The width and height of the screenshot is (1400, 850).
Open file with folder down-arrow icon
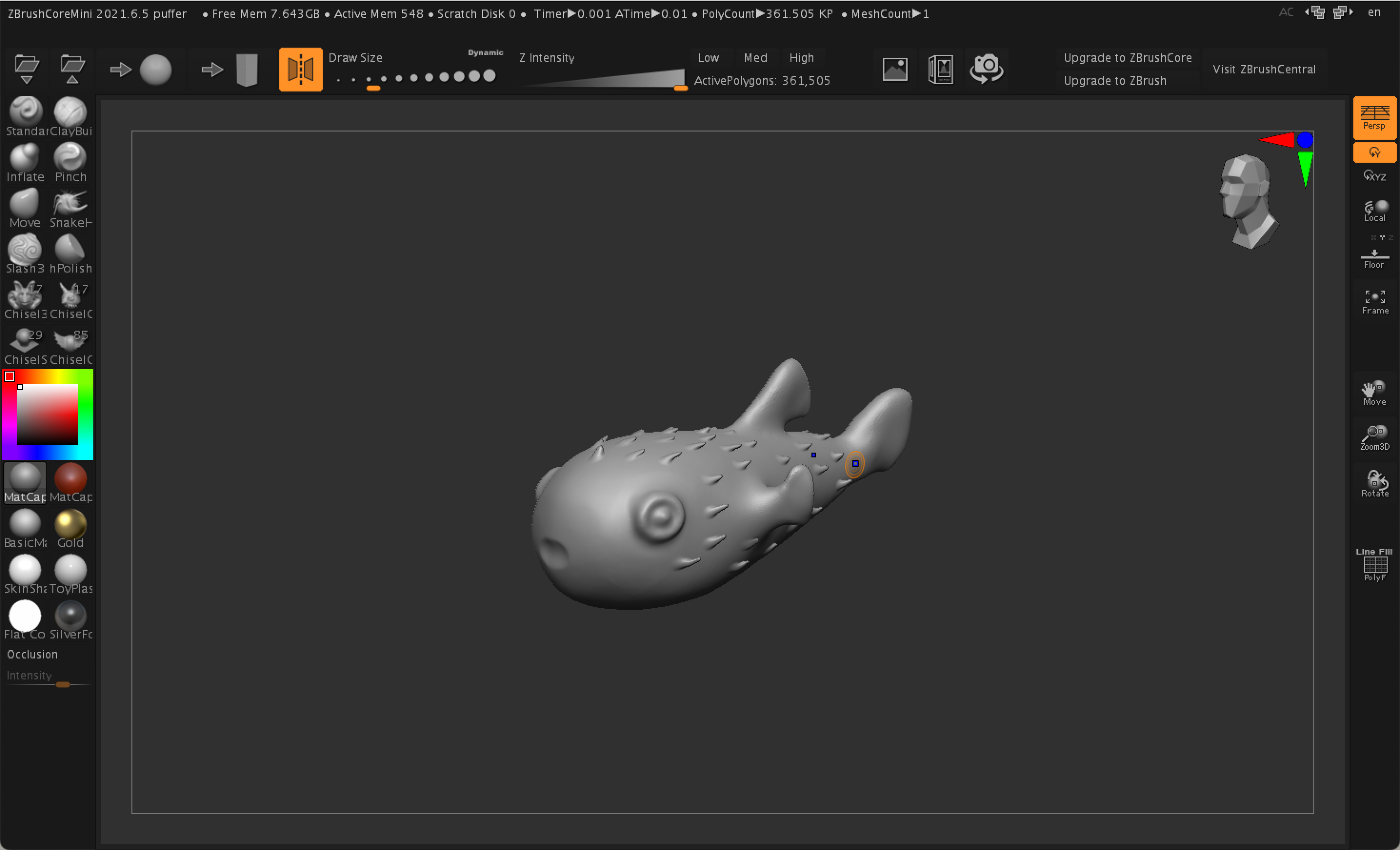click(27, 69)
